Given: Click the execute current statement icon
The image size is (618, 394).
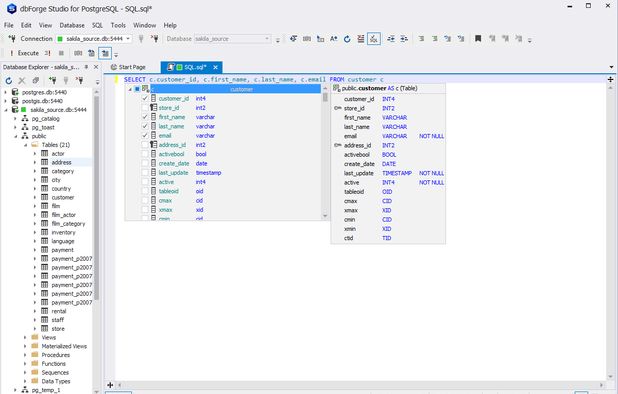Looking at the screenshot, I should [47, 53].
